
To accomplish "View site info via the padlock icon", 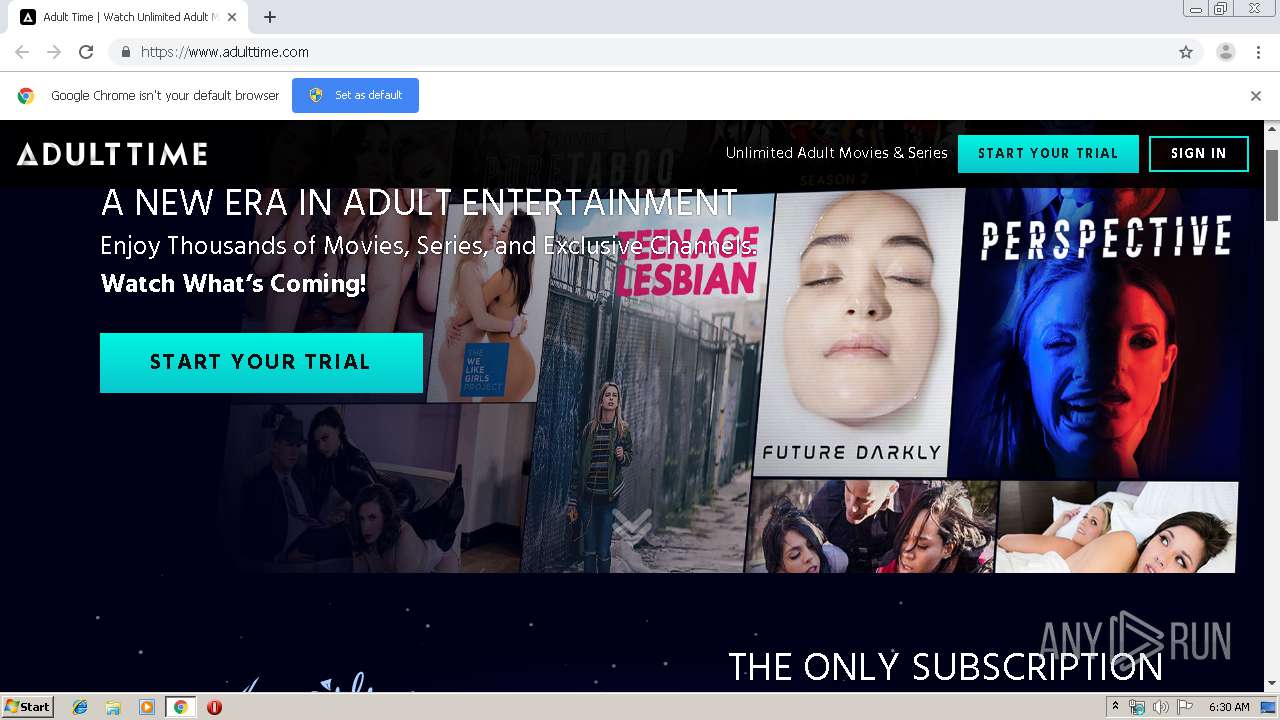I will click(125, 52).
